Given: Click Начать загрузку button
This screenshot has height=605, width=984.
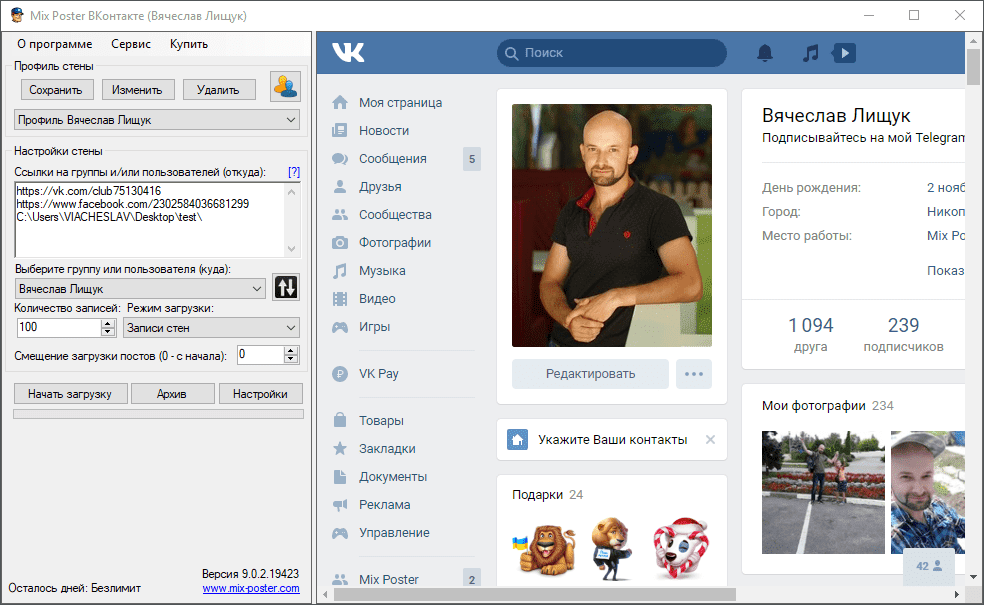Looking at the screenshot, I should (70, 394).
